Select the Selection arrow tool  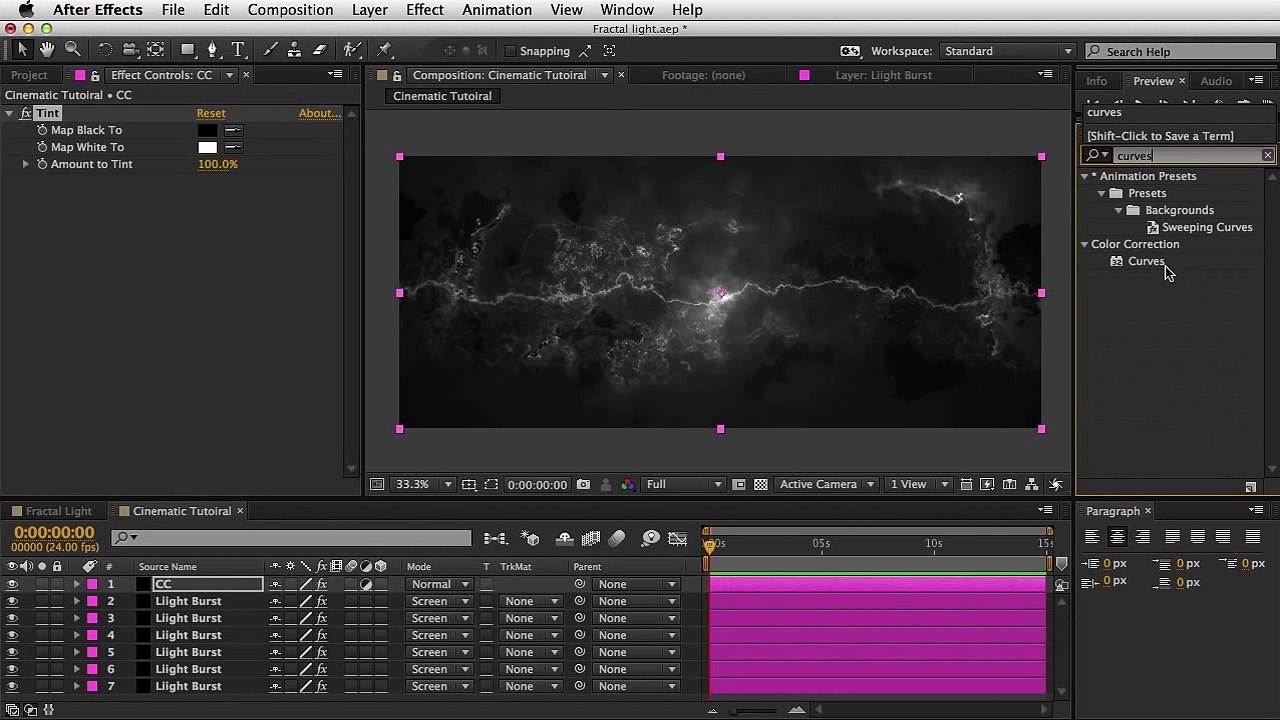(x=22, y=49)
